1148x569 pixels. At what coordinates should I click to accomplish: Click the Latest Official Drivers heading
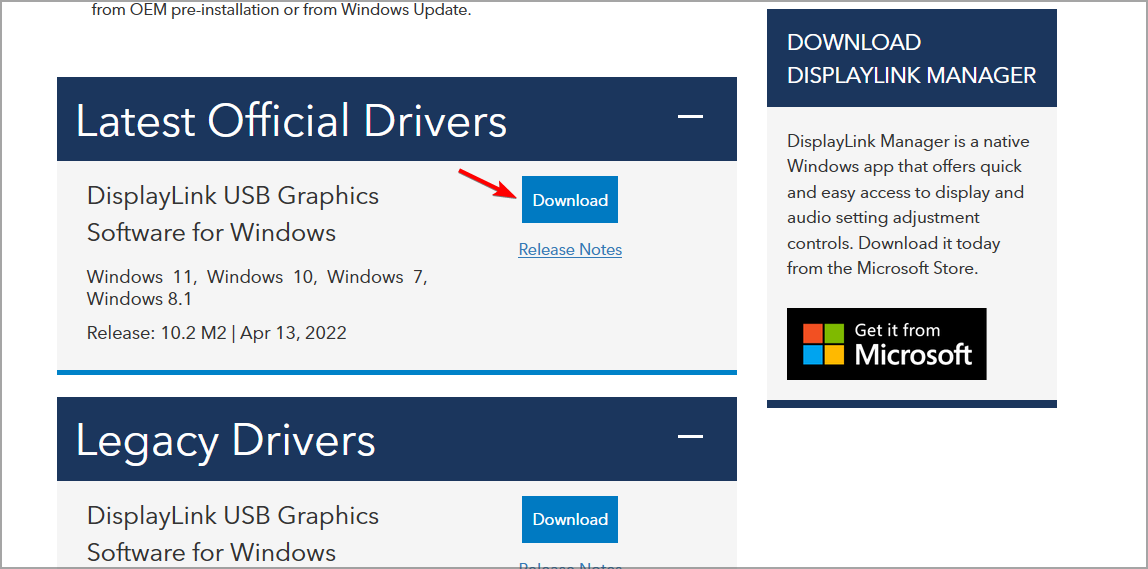(291, 120)
